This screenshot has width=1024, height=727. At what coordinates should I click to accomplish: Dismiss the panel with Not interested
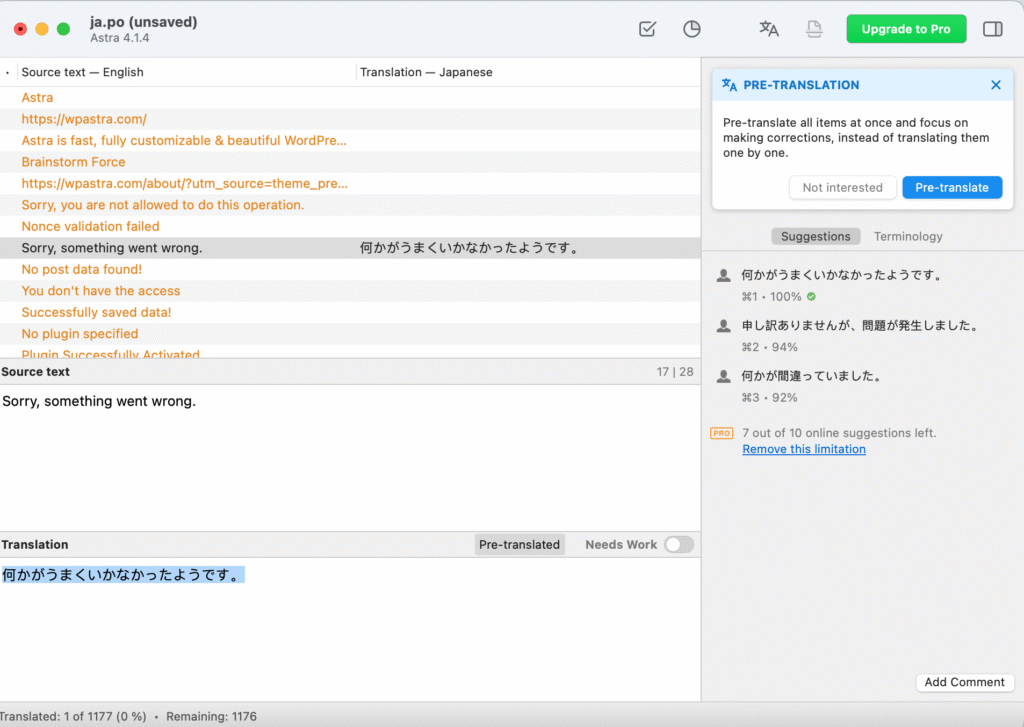point(842,187)
